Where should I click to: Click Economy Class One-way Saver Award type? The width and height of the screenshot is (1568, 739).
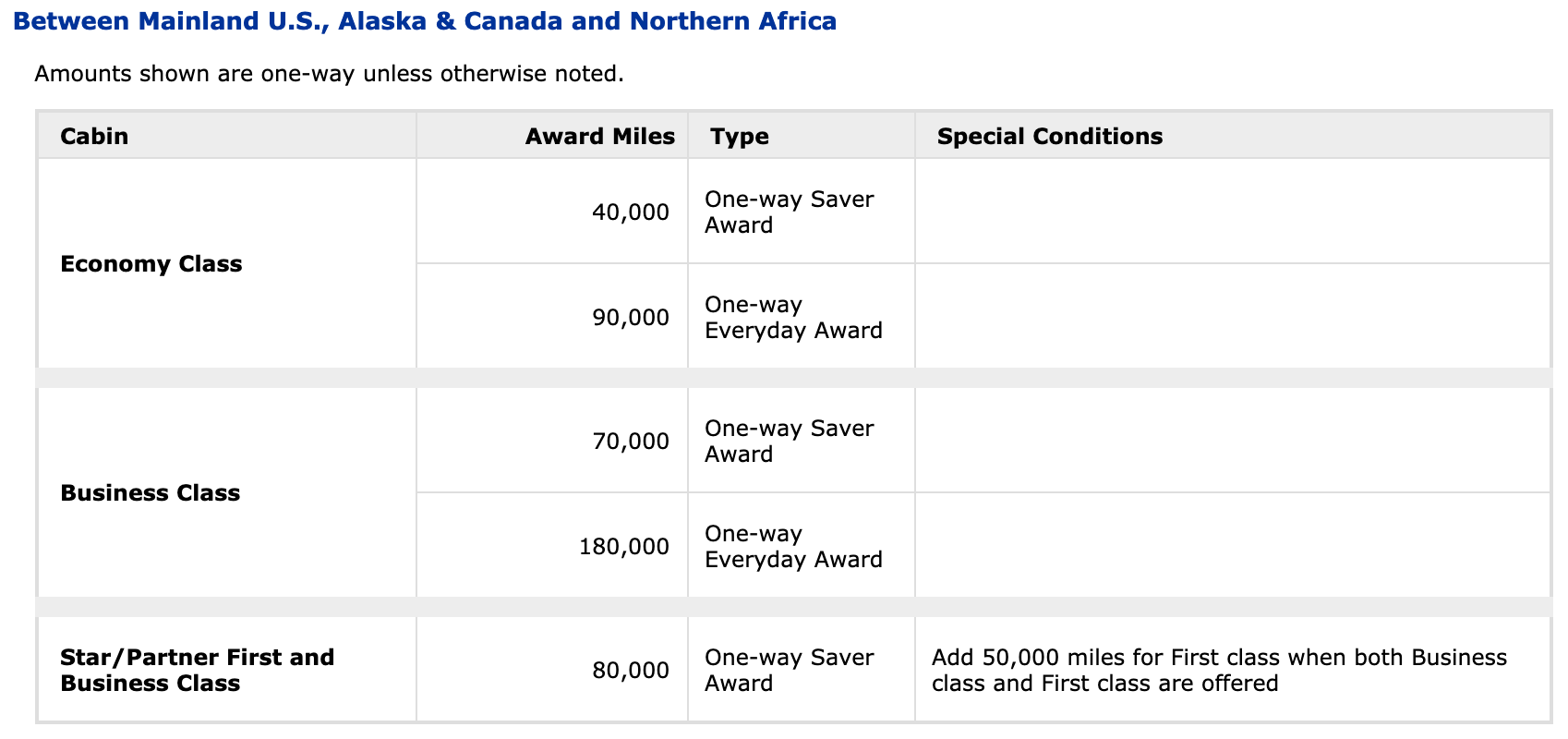click(789, 212)
